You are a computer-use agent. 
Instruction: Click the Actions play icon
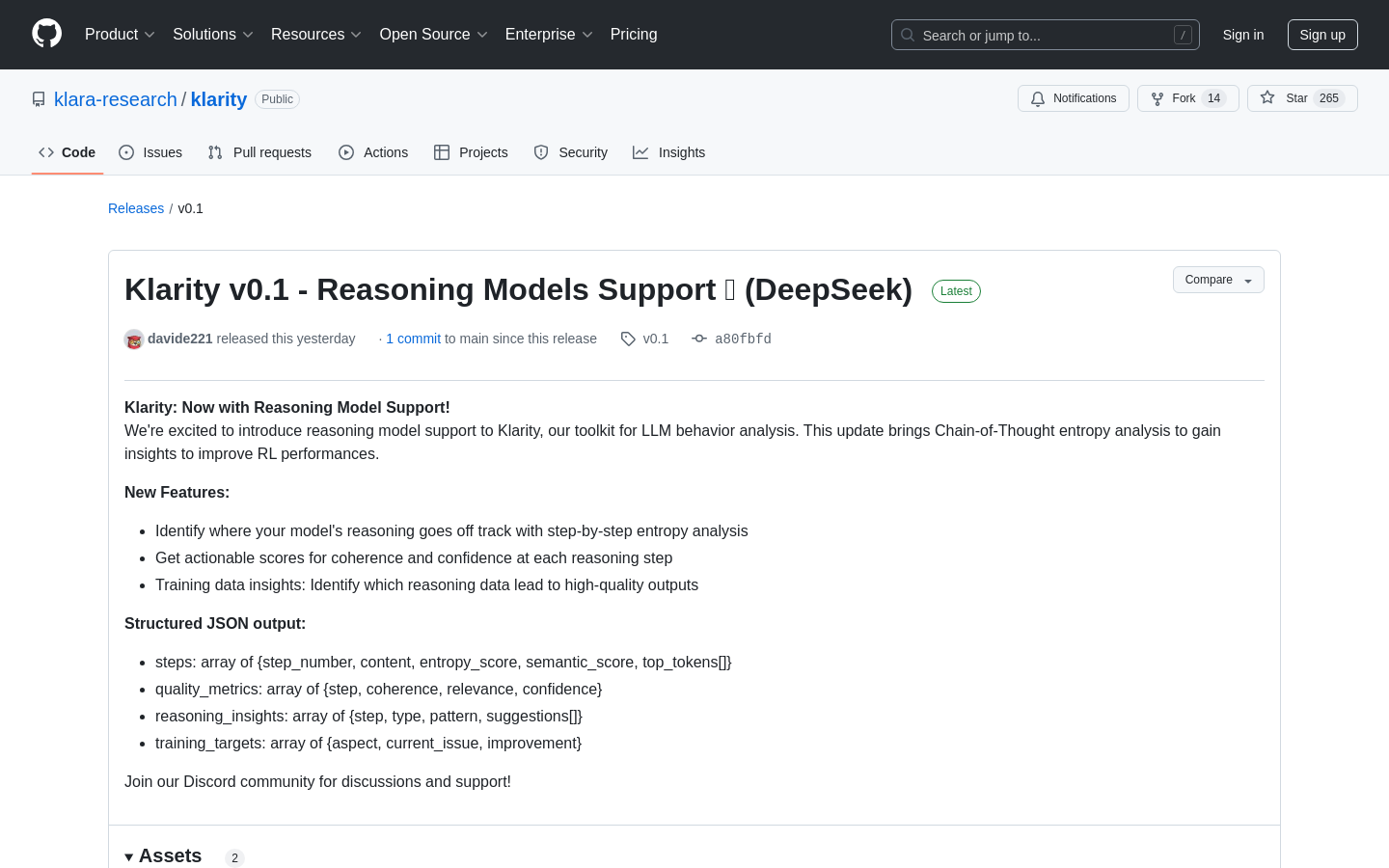346,152
